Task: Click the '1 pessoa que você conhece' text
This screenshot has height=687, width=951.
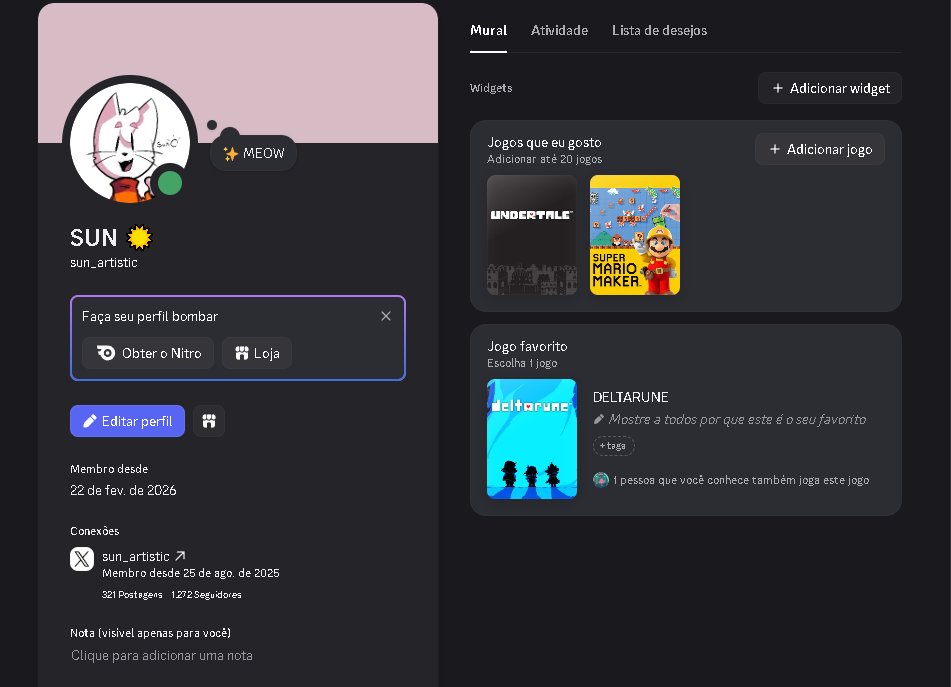Action: tap(741, 480)
